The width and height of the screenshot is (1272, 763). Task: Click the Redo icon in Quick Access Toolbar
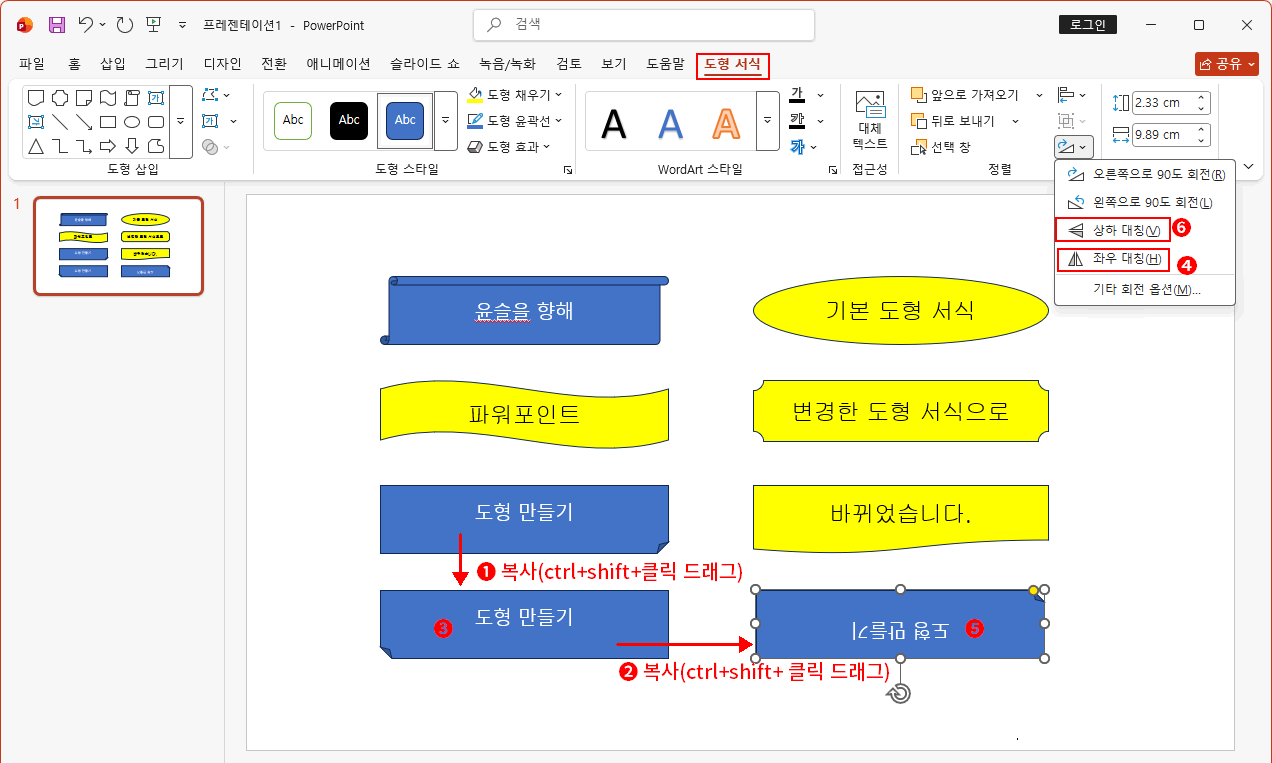[x=124, y=25]
